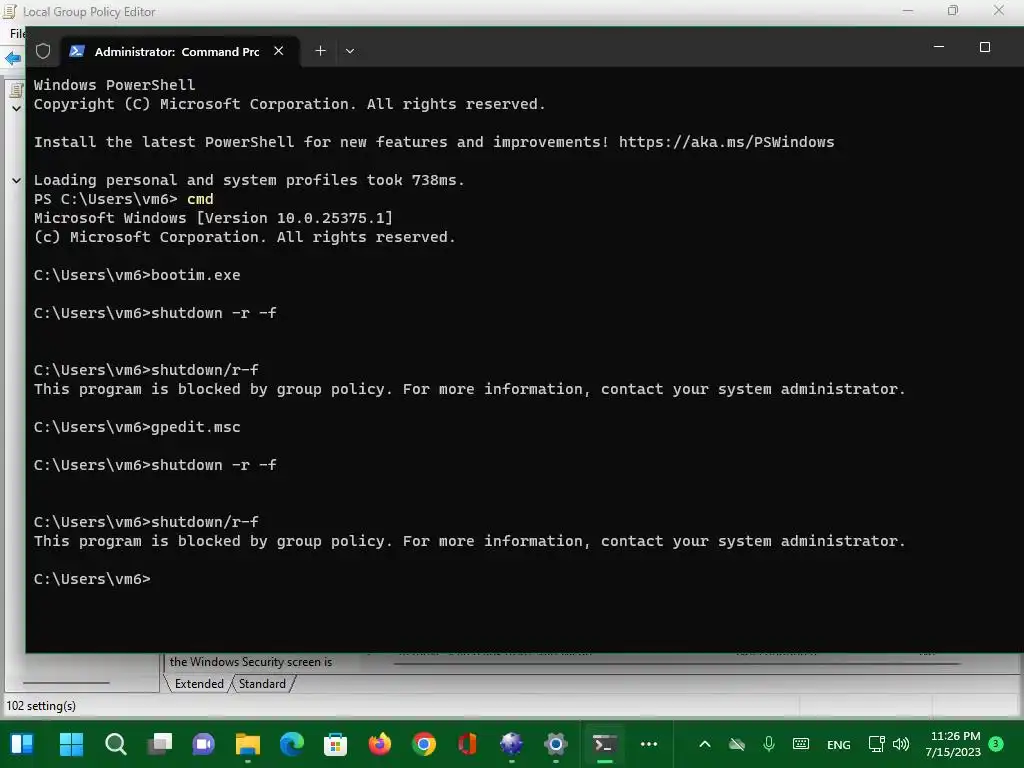The width and height of the screenshot is (1024, 768).
Task: Click the PowerShell icon on the tab
Action: coord(77,51)
